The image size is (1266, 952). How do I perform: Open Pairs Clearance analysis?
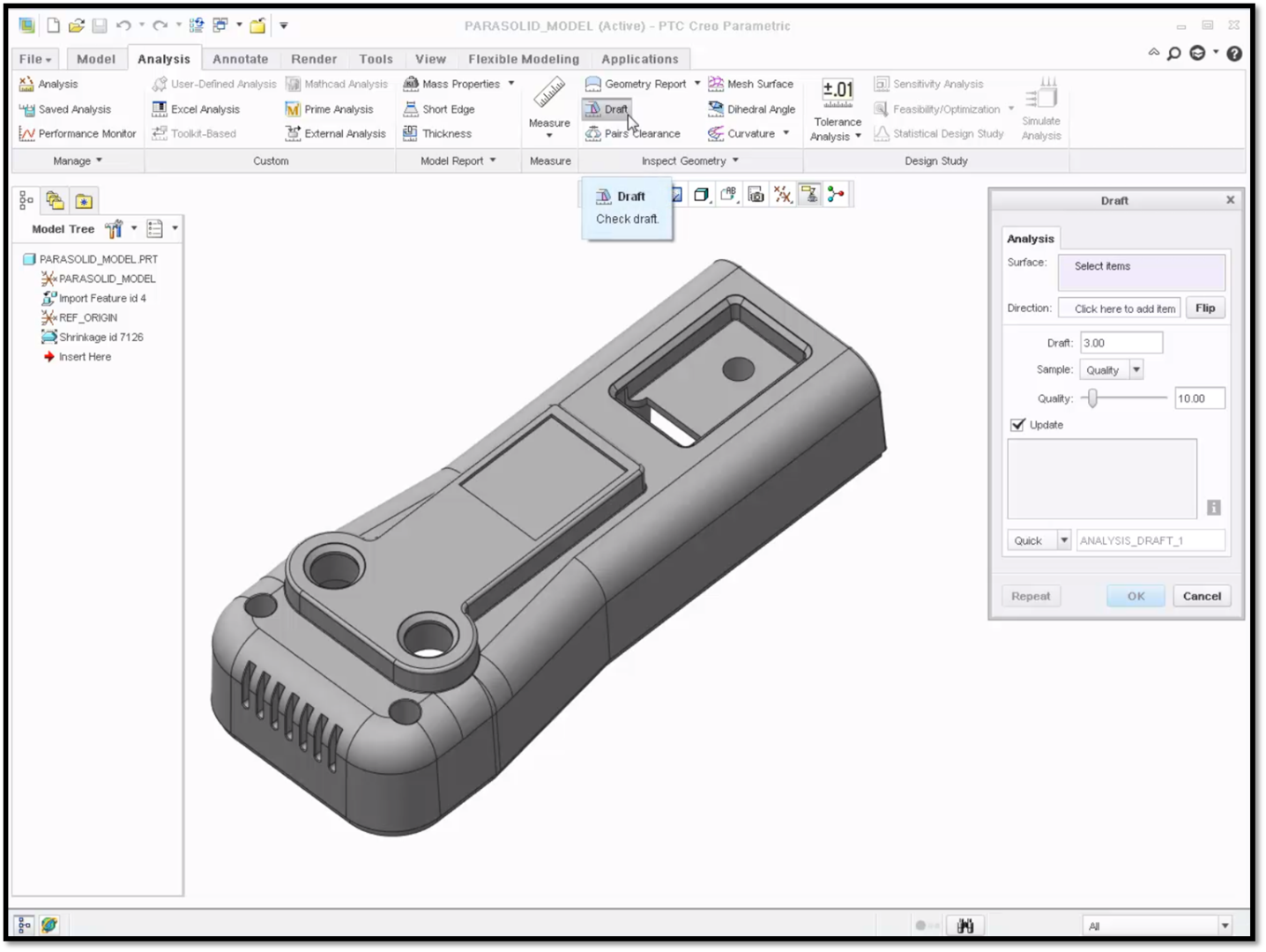coord(633,134)
